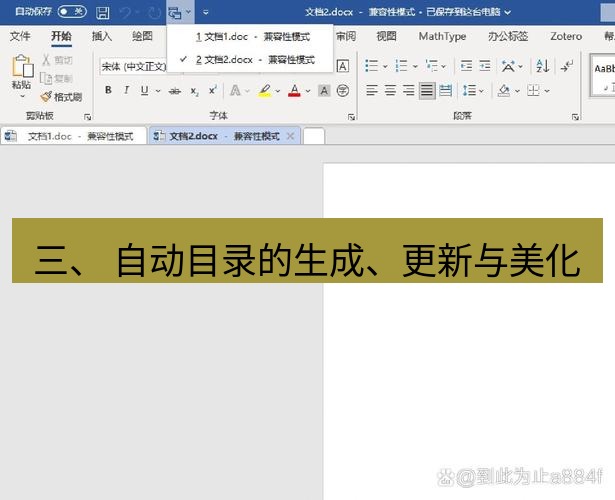615x500 pixels.
Task: Apply the red font color
Action: click(x=295, y=91)
